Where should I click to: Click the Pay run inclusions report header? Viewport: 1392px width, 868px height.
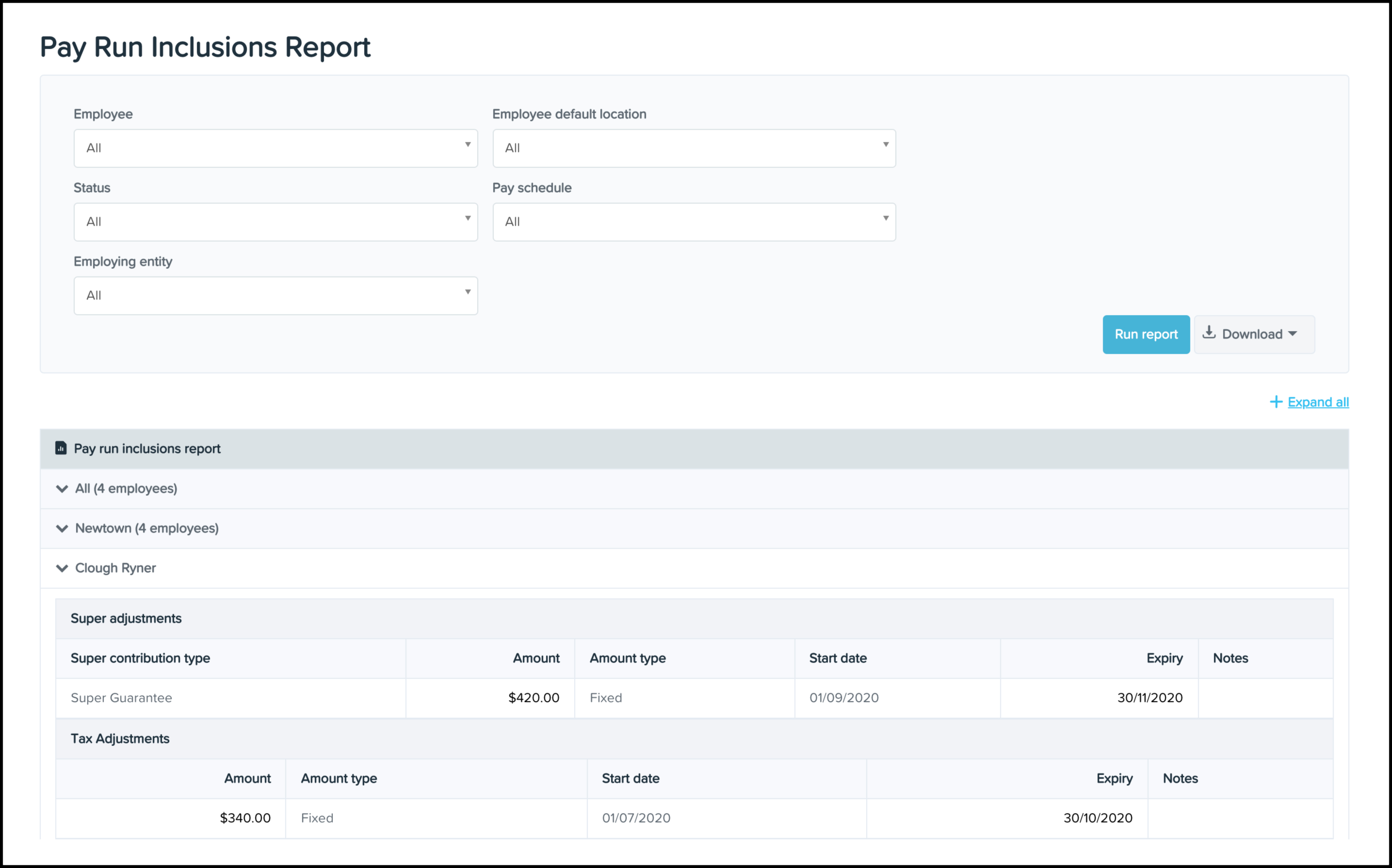pyautogui.click(x=147, y=449)
